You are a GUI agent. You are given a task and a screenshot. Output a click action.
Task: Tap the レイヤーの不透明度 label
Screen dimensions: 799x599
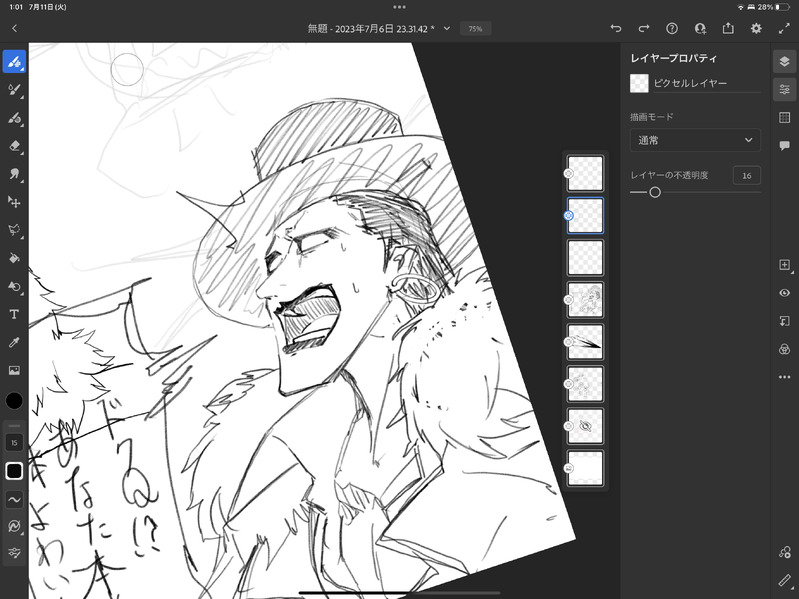(669, 175)
